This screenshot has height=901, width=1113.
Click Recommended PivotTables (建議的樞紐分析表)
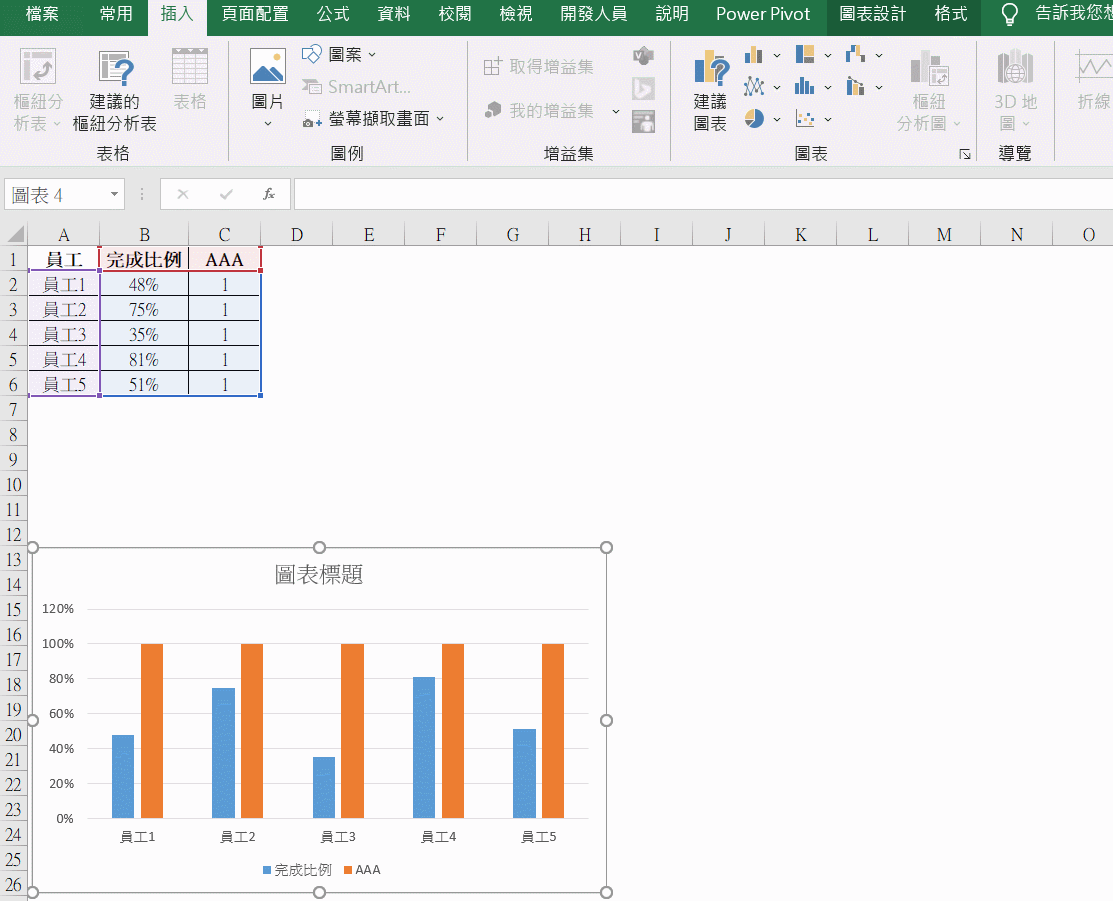point(122,92)
